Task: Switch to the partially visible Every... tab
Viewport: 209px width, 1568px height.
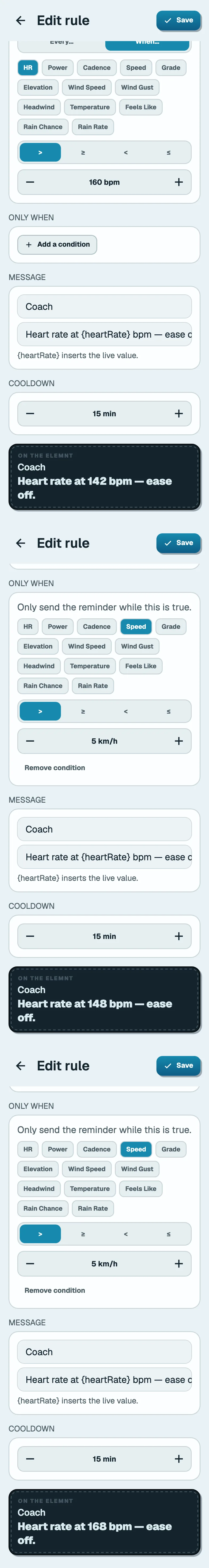Action: (x=62, y=43)
